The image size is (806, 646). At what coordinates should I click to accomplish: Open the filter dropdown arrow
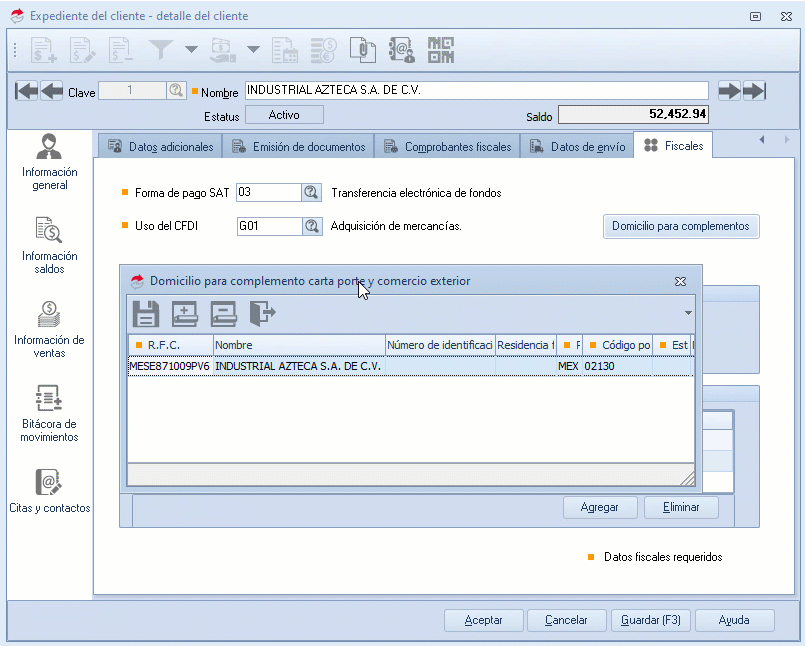tap(191, 50)
